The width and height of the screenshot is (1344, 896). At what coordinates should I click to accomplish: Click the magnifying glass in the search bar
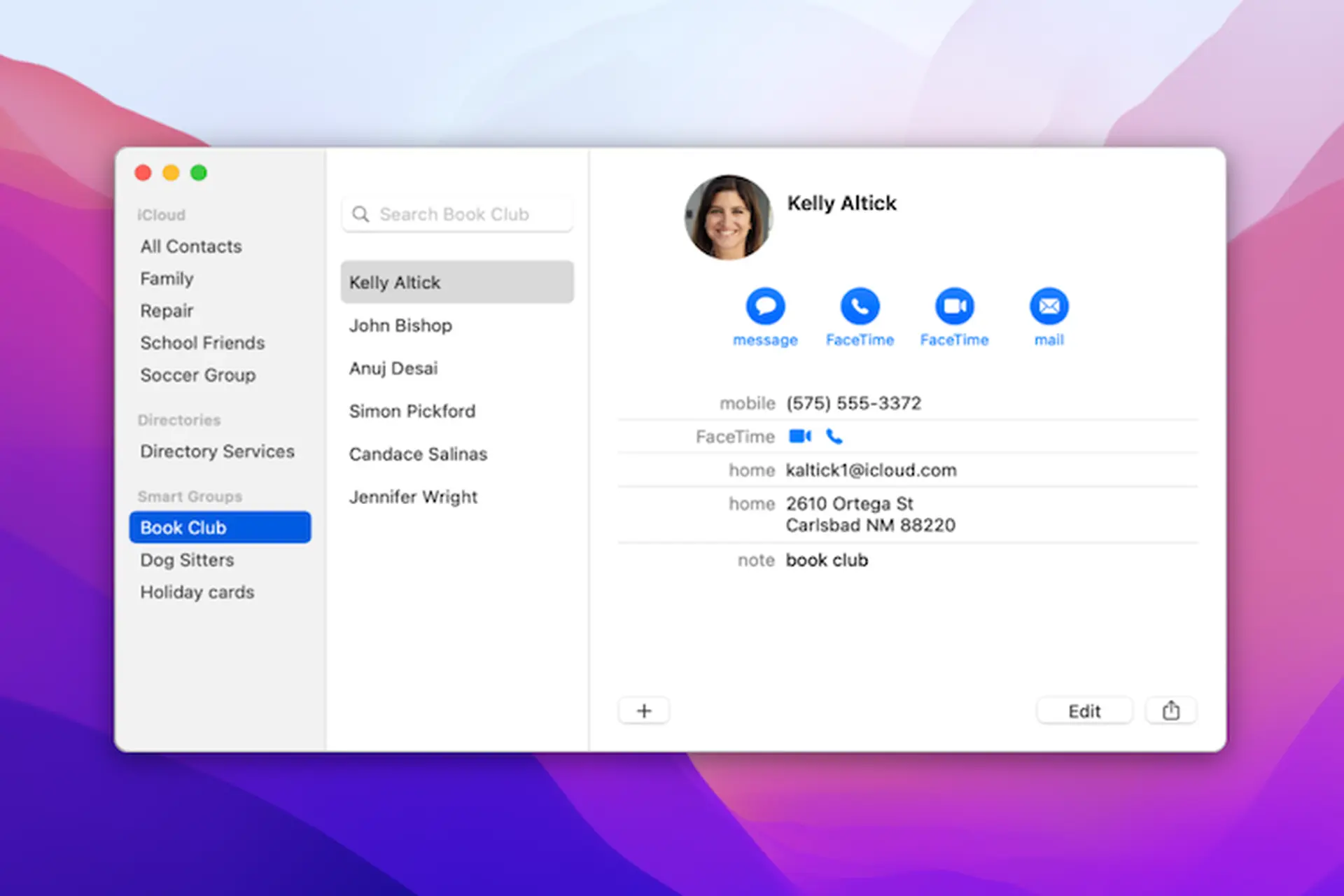tap(360, 214)
